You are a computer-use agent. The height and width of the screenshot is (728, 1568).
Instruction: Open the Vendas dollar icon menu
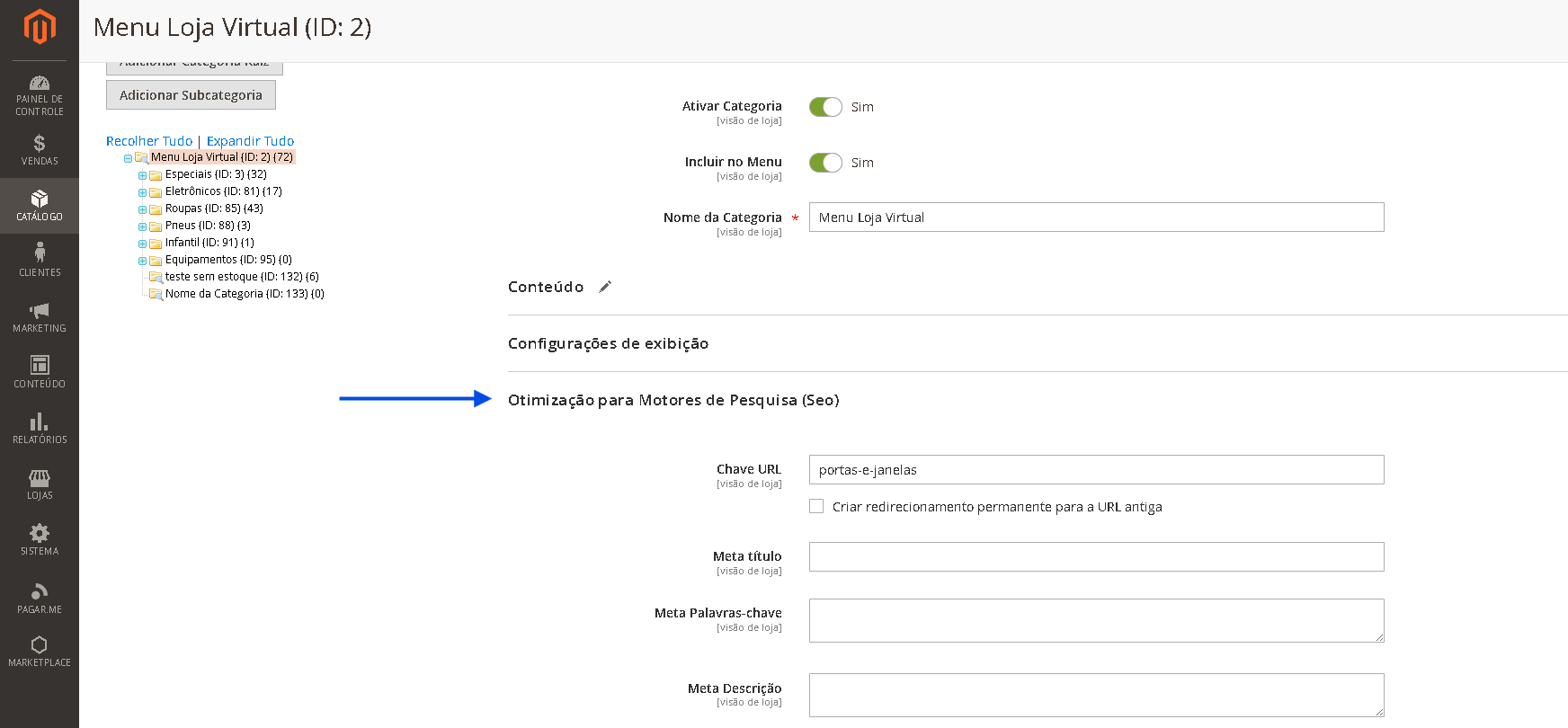coord(40,143)
